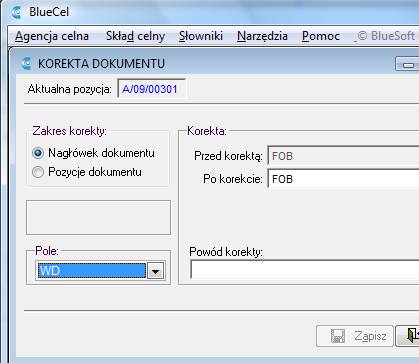This screenshot has height=363, width=419.
Task: Open the Narzędzia menu
Action: coord(262,36)
